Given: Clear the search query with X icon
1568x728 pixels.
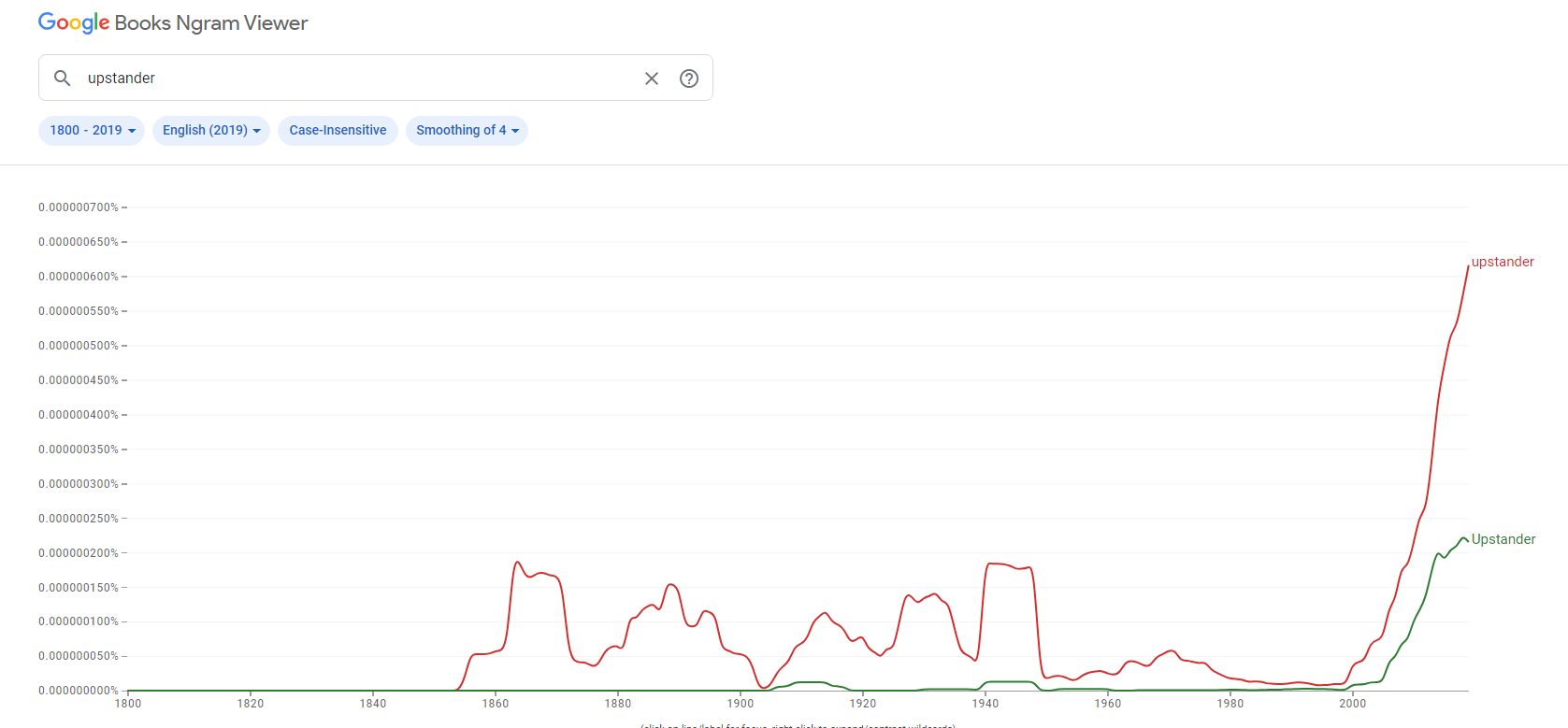Looking at the screenshot, I should click(652, 79).
